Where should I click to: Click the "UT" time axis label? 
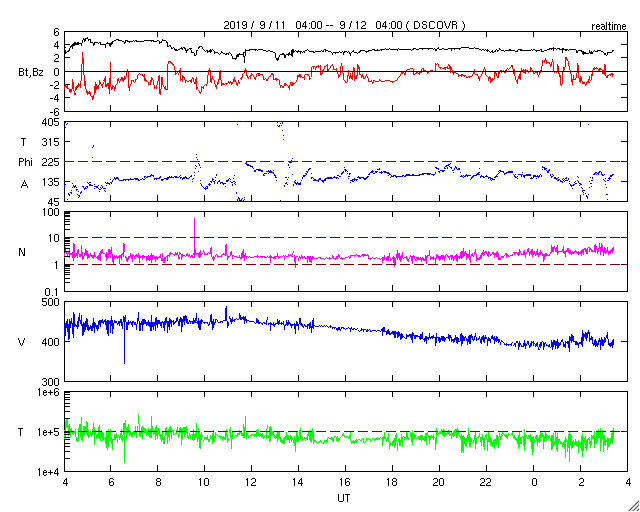coord(343,499)
